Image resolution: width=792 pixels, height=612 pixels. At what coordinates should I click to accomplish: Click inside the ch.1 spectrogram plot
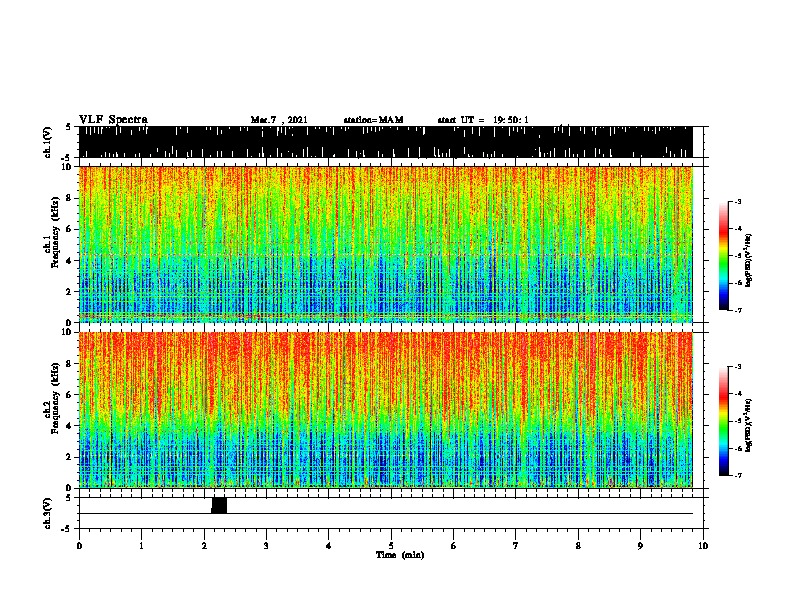tap(386, 244)
